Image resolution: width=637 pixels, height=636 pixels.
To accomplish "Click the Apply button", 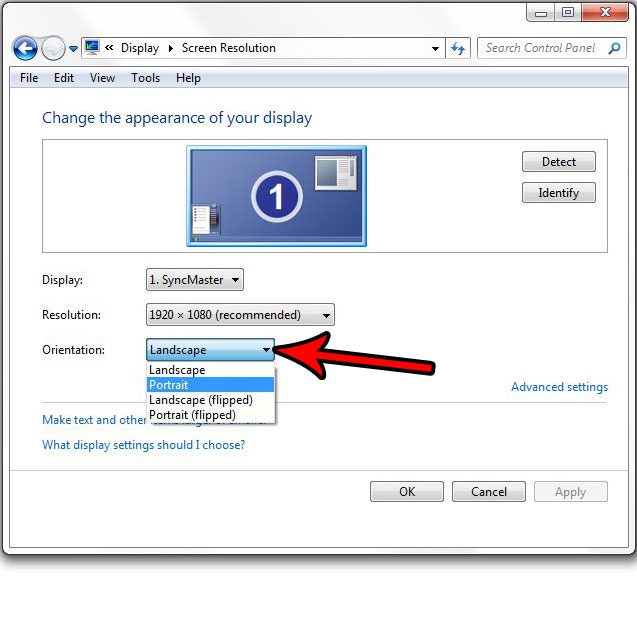I will click(x=571, y=491).
